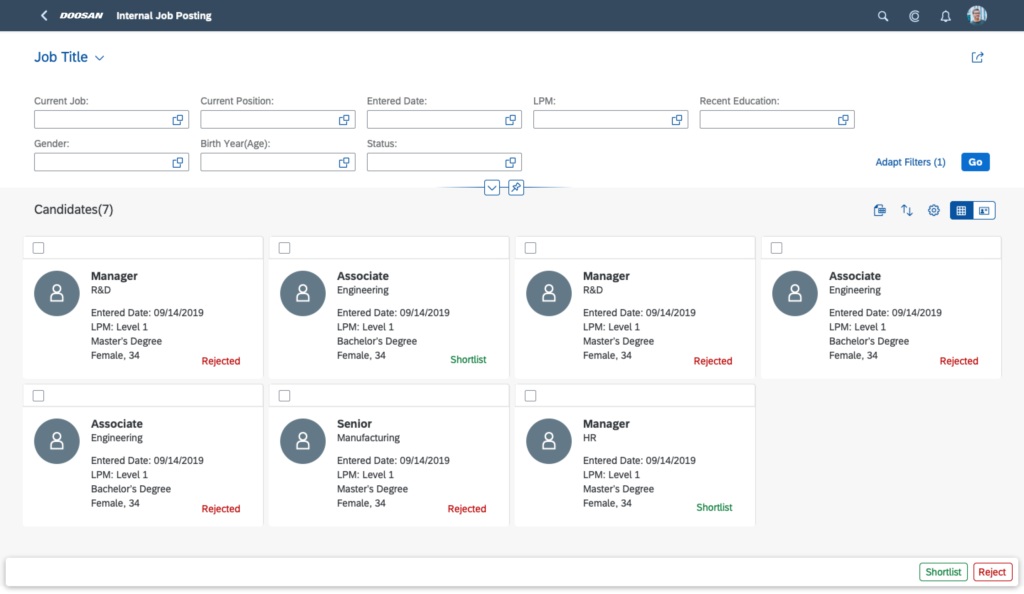The image size is (1024, 594).
Task: Click Adapt Filters link
Action: point(910,161)
